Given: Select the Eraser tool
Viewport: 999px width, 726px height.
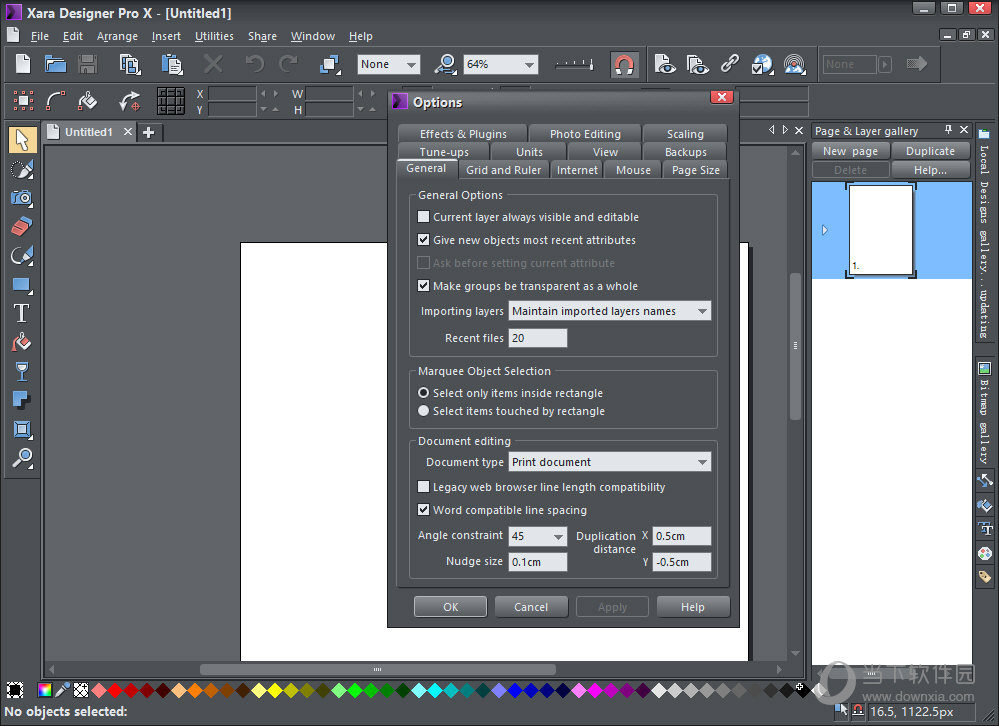Looking at the screenshot, I should point(22,227).
